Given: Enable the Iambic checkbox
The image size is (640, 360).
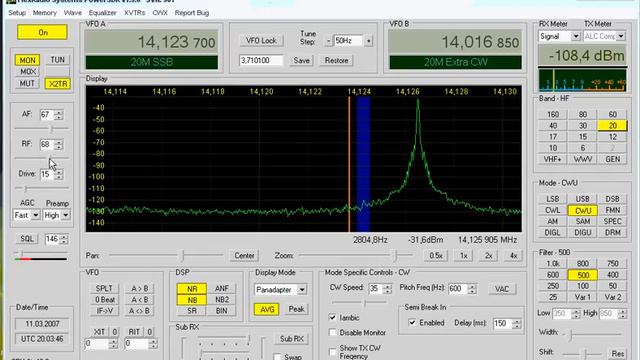Looking at the screenshot, I should point(333,317).
